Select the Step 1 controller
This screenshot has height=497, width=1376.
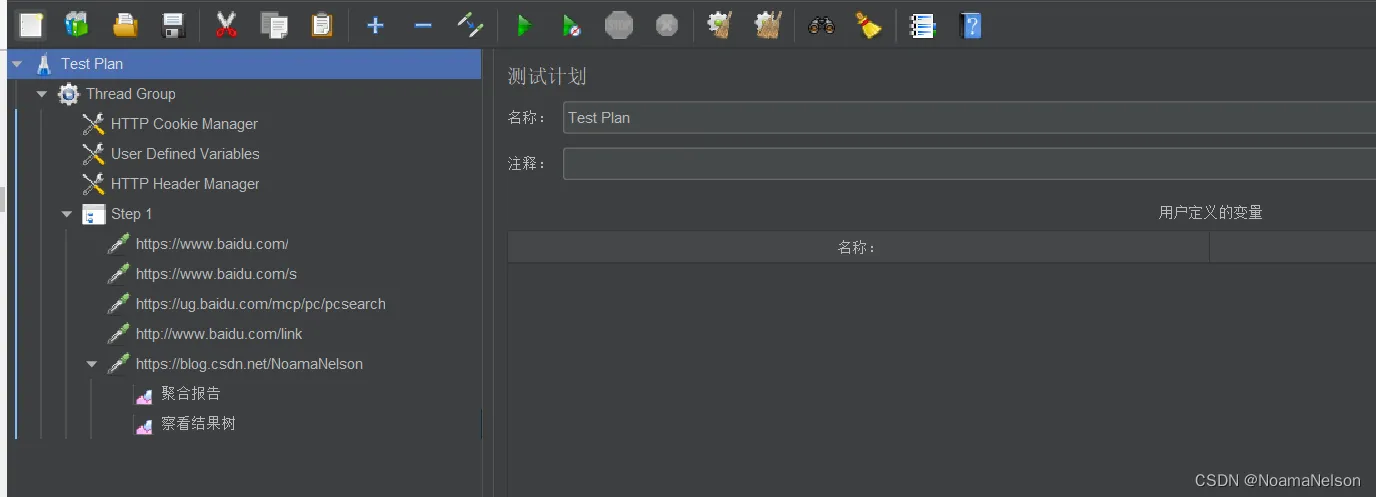(131, 214)
